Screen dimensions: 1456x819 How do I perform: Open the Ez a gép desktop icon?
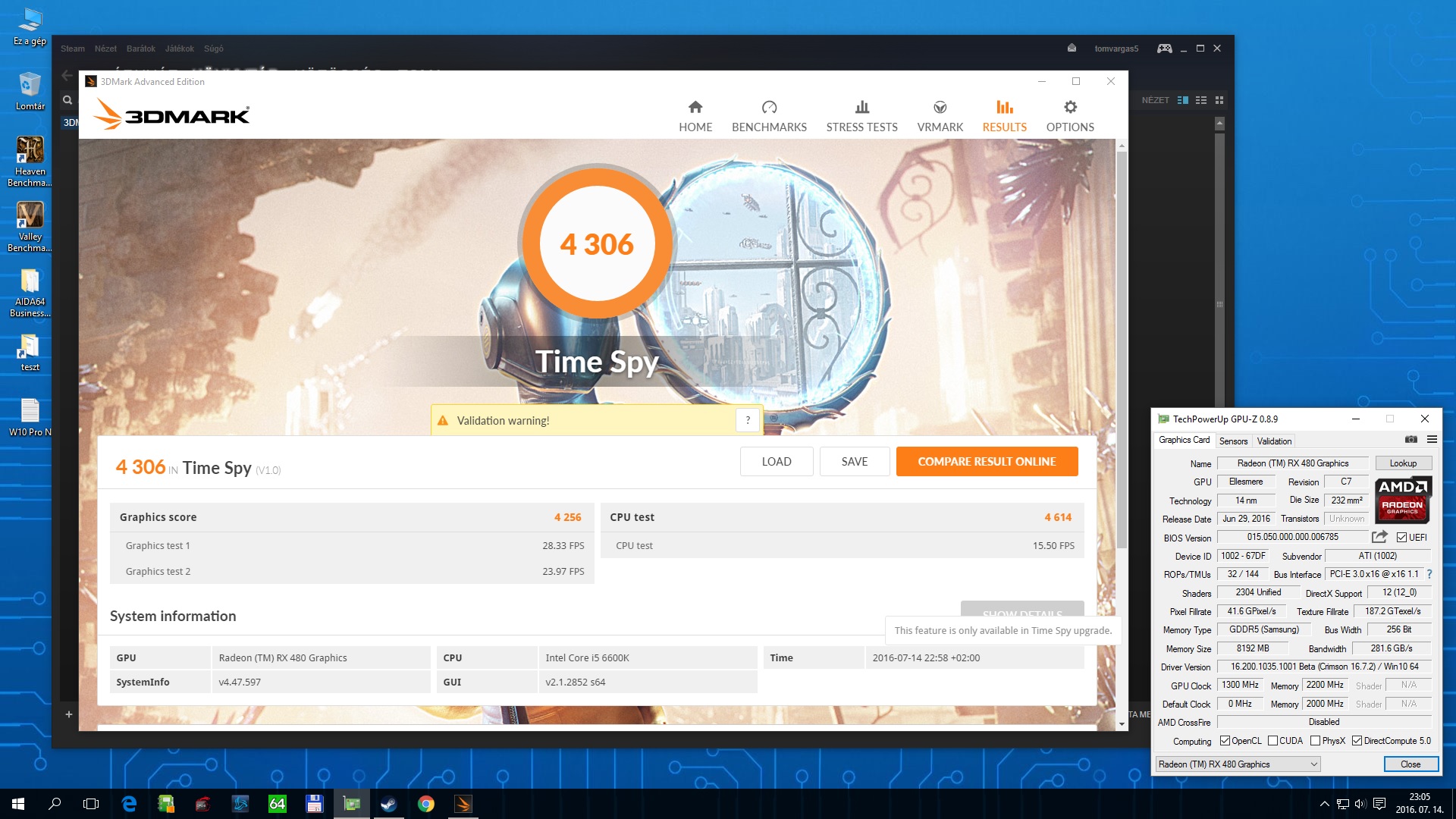(x=30, y=26)
